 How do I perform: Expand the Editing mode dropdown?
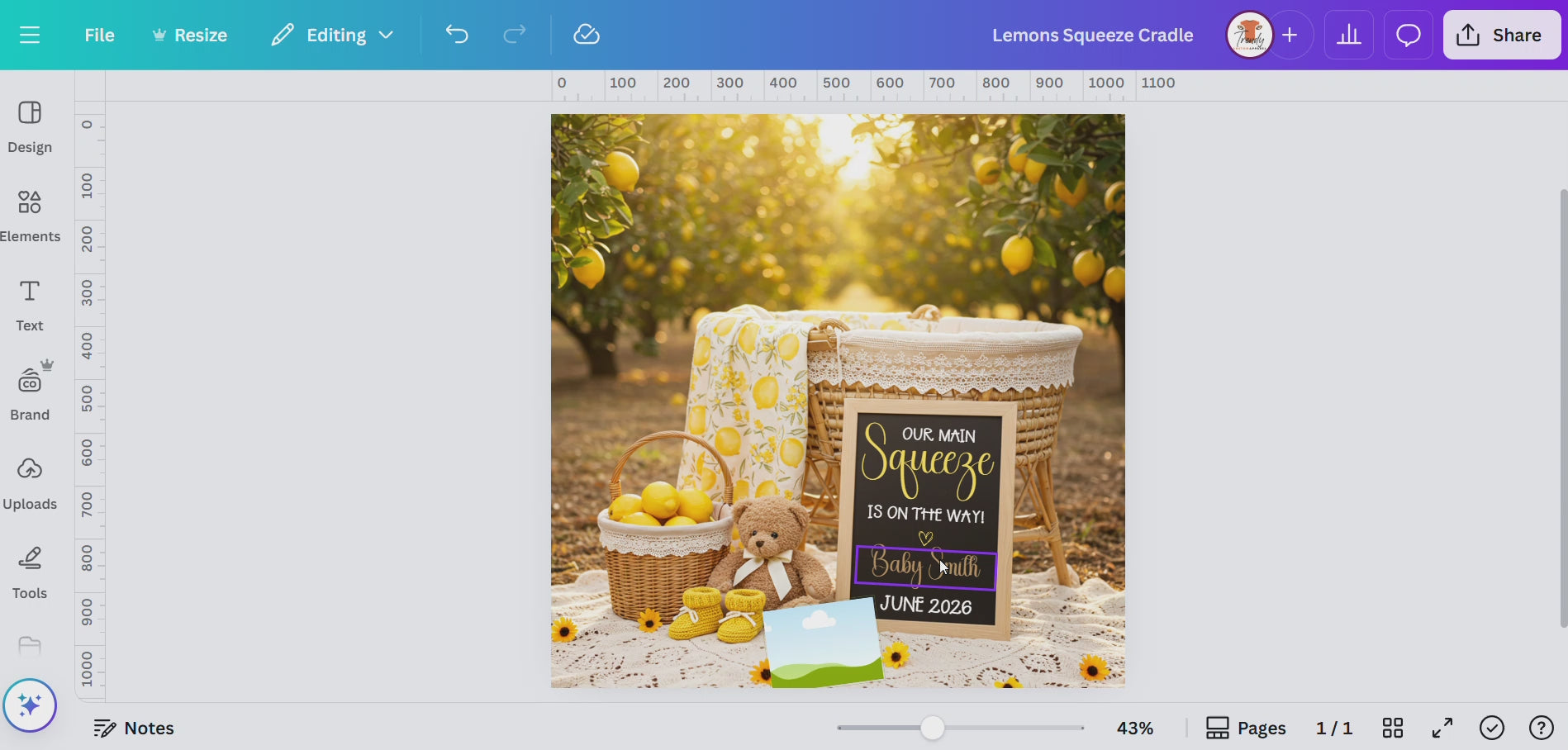pyautogui.click(x=332, y=35)
